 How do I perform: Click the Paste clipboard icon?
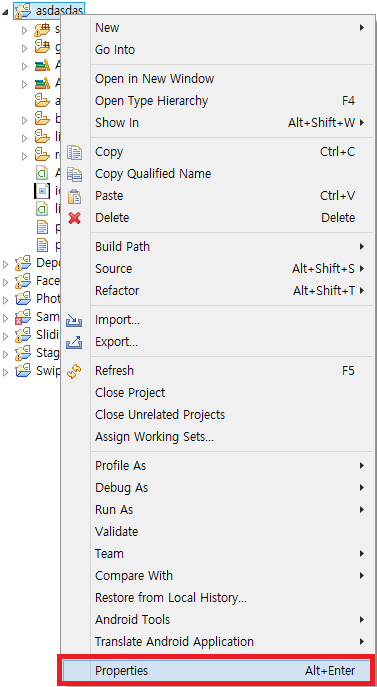coord(75,196)
